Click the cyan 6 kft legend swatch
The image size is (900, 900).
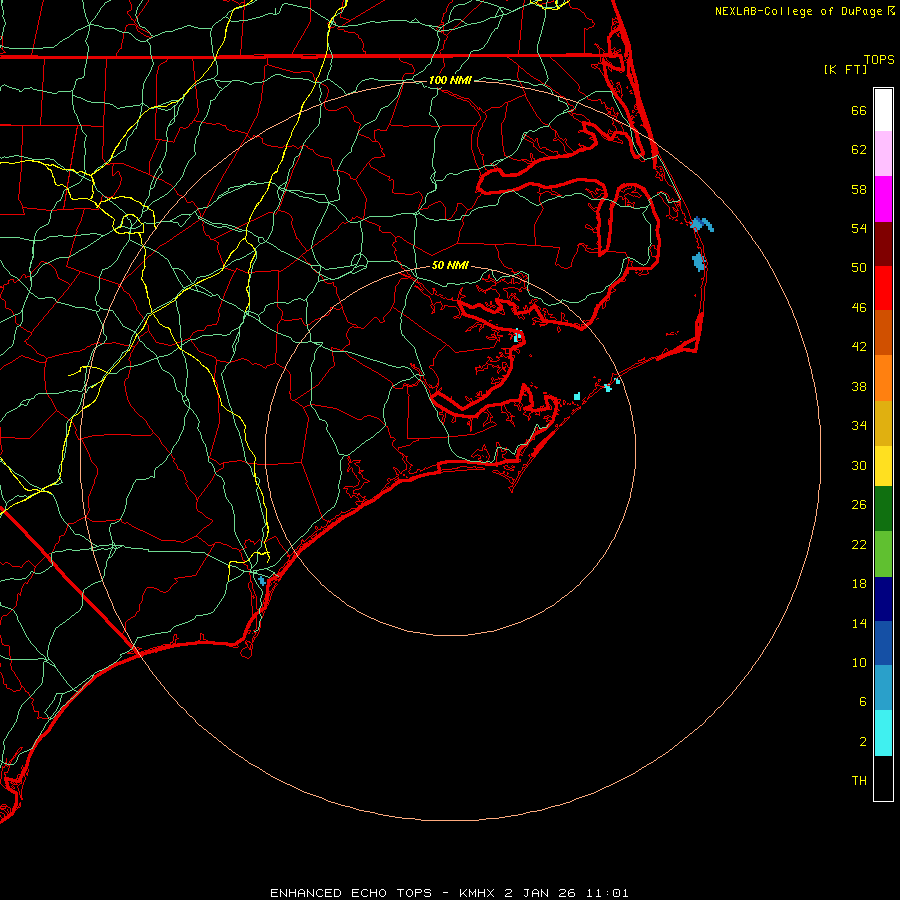[883, 733]
